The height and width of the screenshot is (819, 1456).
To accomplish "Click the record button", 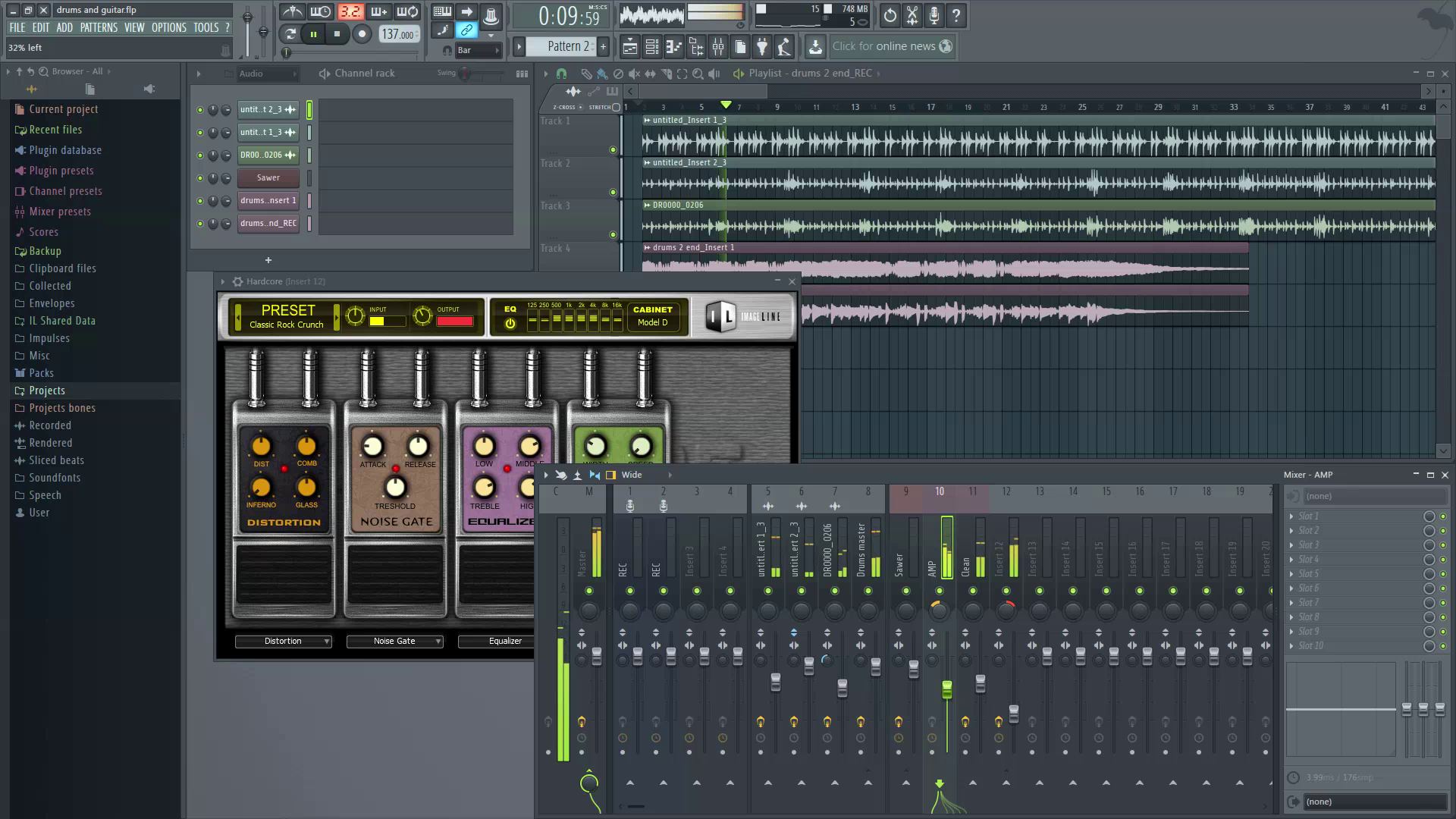I will click(x=362, y=34).
